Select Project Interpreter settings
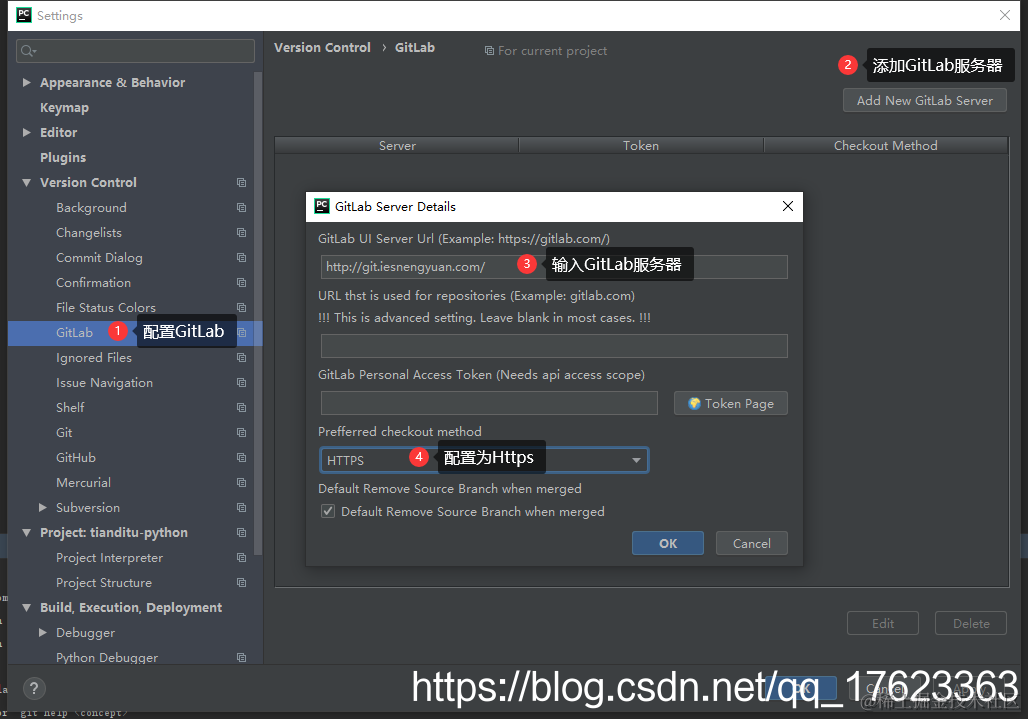The height and width of the screenshot is (719, 1028). pyautogui.click(x=109, y=558)
